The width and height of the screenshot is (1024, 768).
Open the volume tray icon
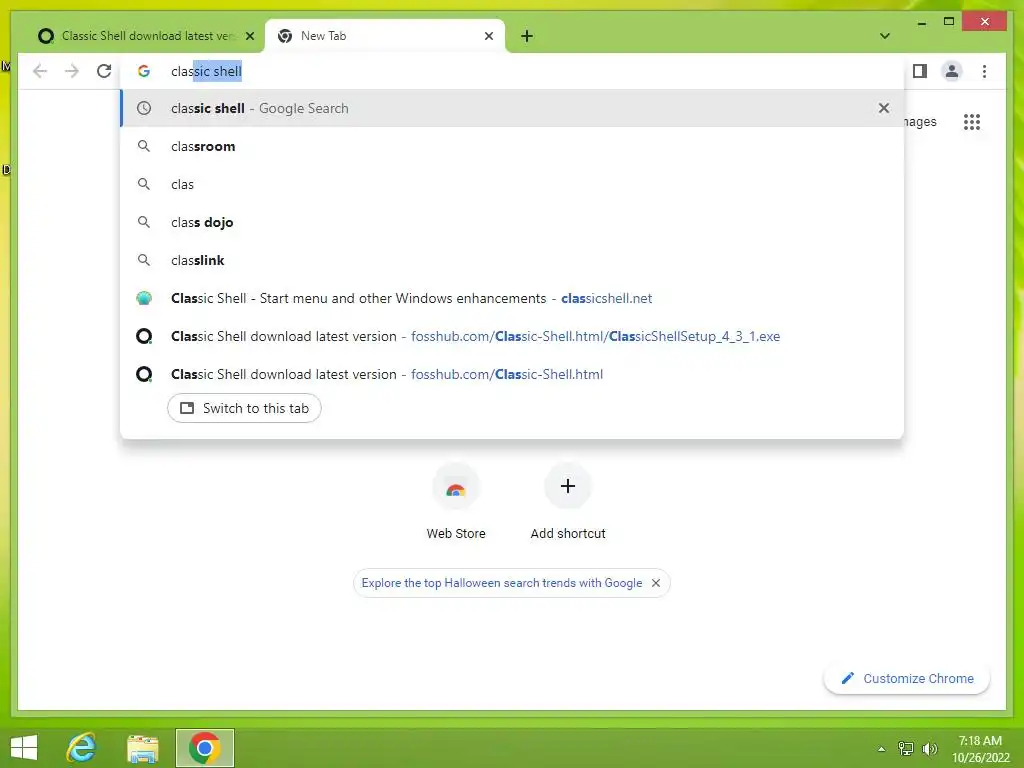[x=930, y=749]
